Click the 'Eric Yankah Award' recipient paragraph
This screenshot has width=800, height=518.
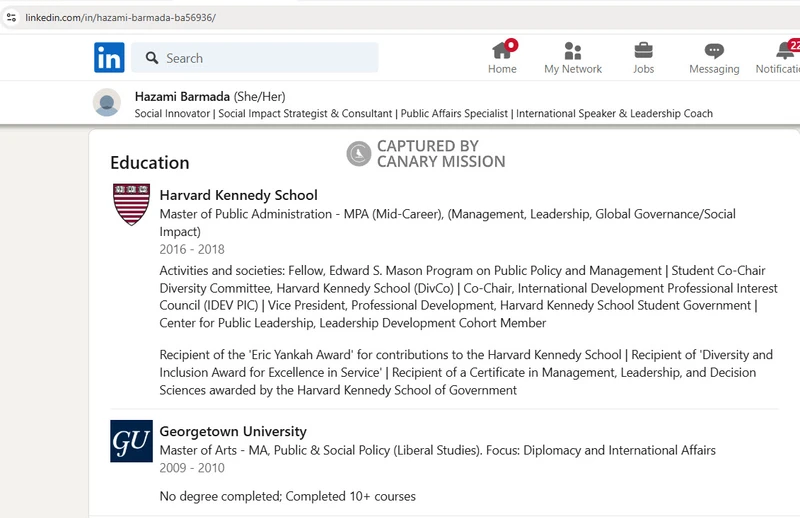coord(466,372)
